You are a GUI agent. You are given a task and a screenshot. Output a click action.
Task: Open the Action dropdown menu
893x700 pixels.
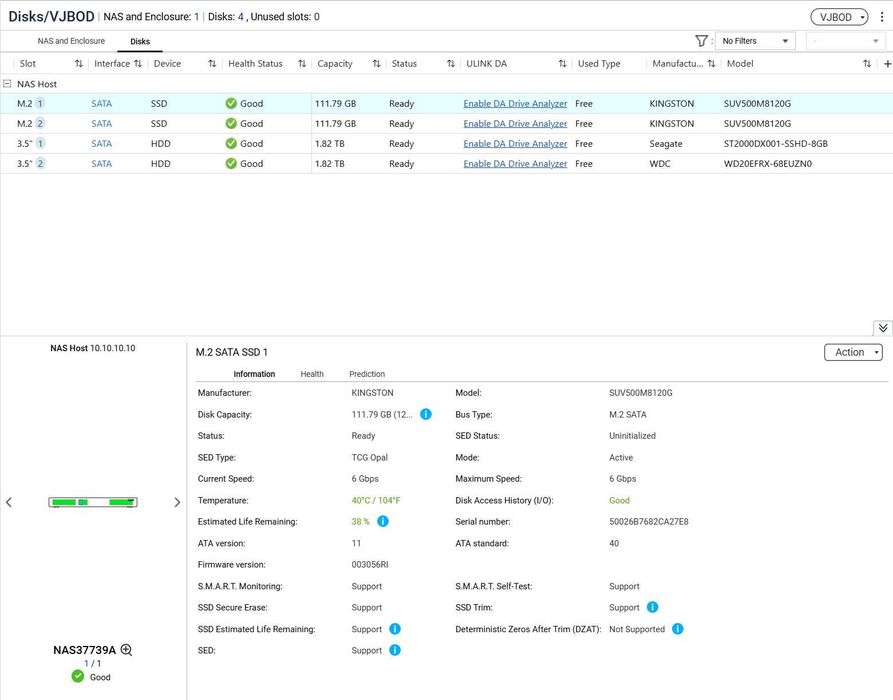tap(853, 352)
